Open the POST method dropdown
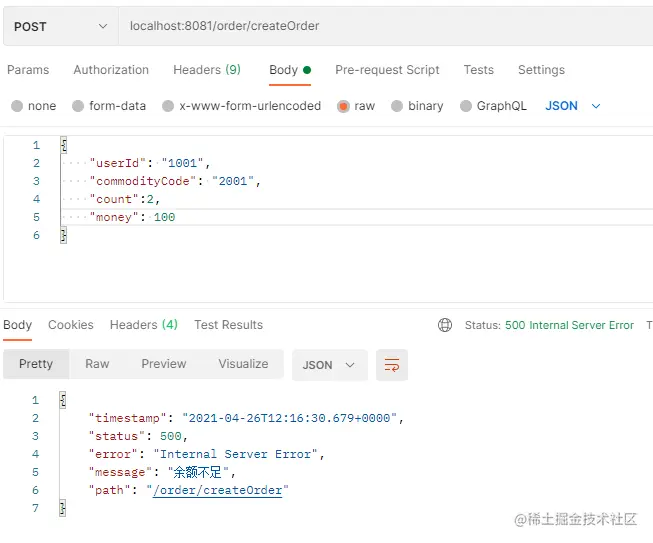653x543 pixels. tap(60, 26)
